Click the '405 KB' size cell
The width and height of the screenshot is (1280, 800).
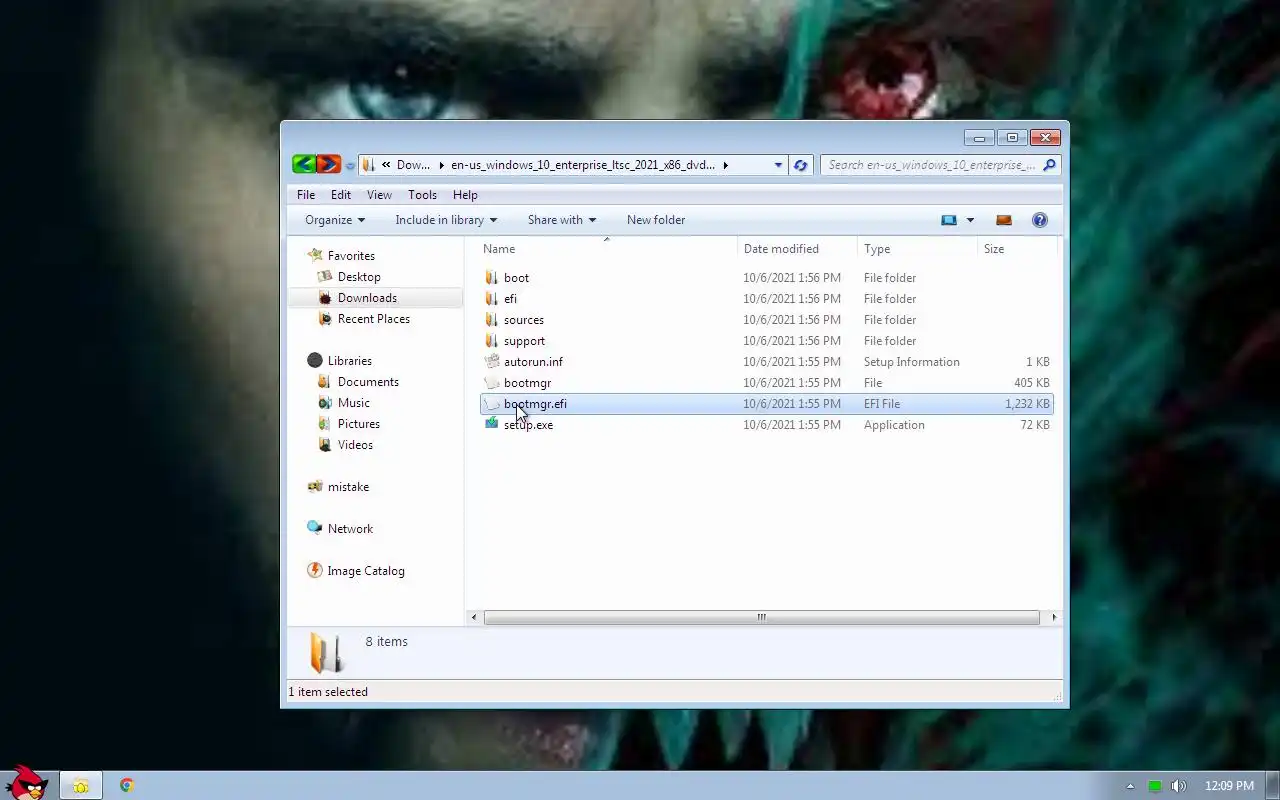[x=1032, y=383]
